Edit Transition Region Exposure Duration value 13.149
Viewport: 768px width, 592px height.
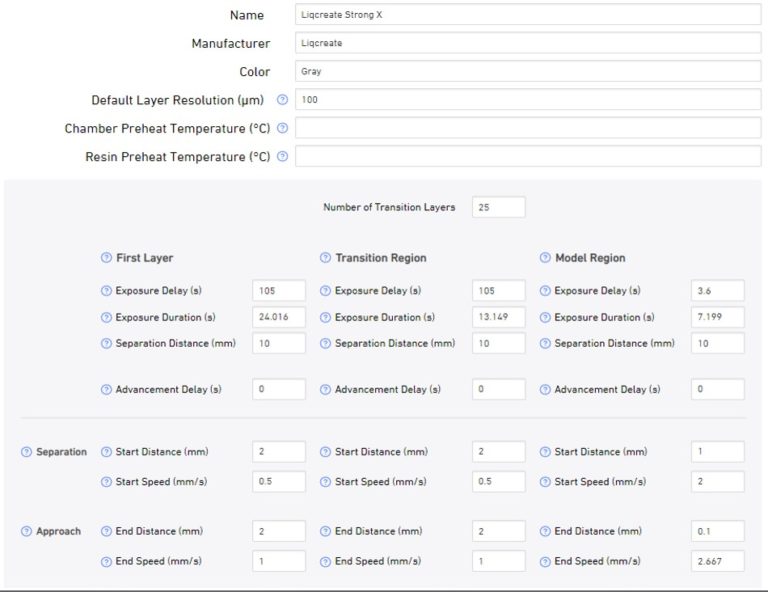(x=498, y=317)
